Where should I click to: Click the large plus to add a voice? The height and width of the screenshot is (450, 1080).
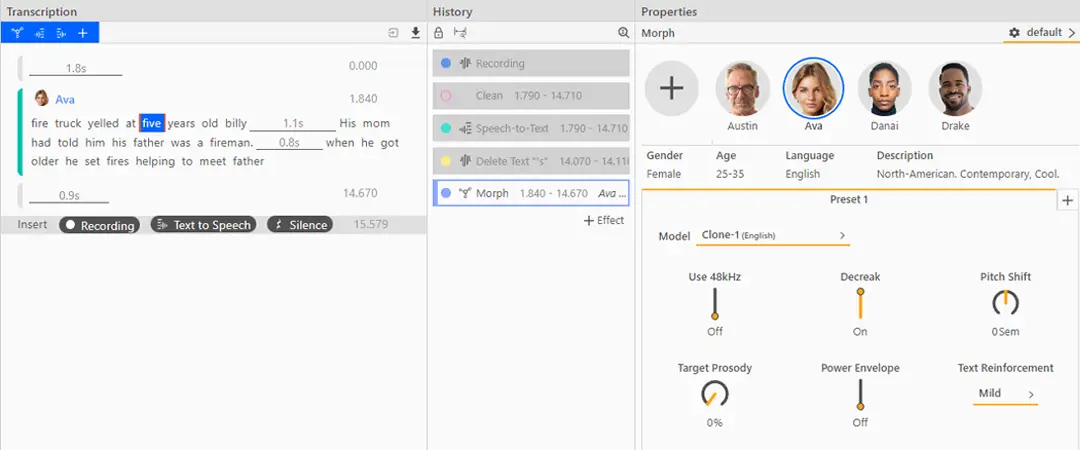(671, 88)
